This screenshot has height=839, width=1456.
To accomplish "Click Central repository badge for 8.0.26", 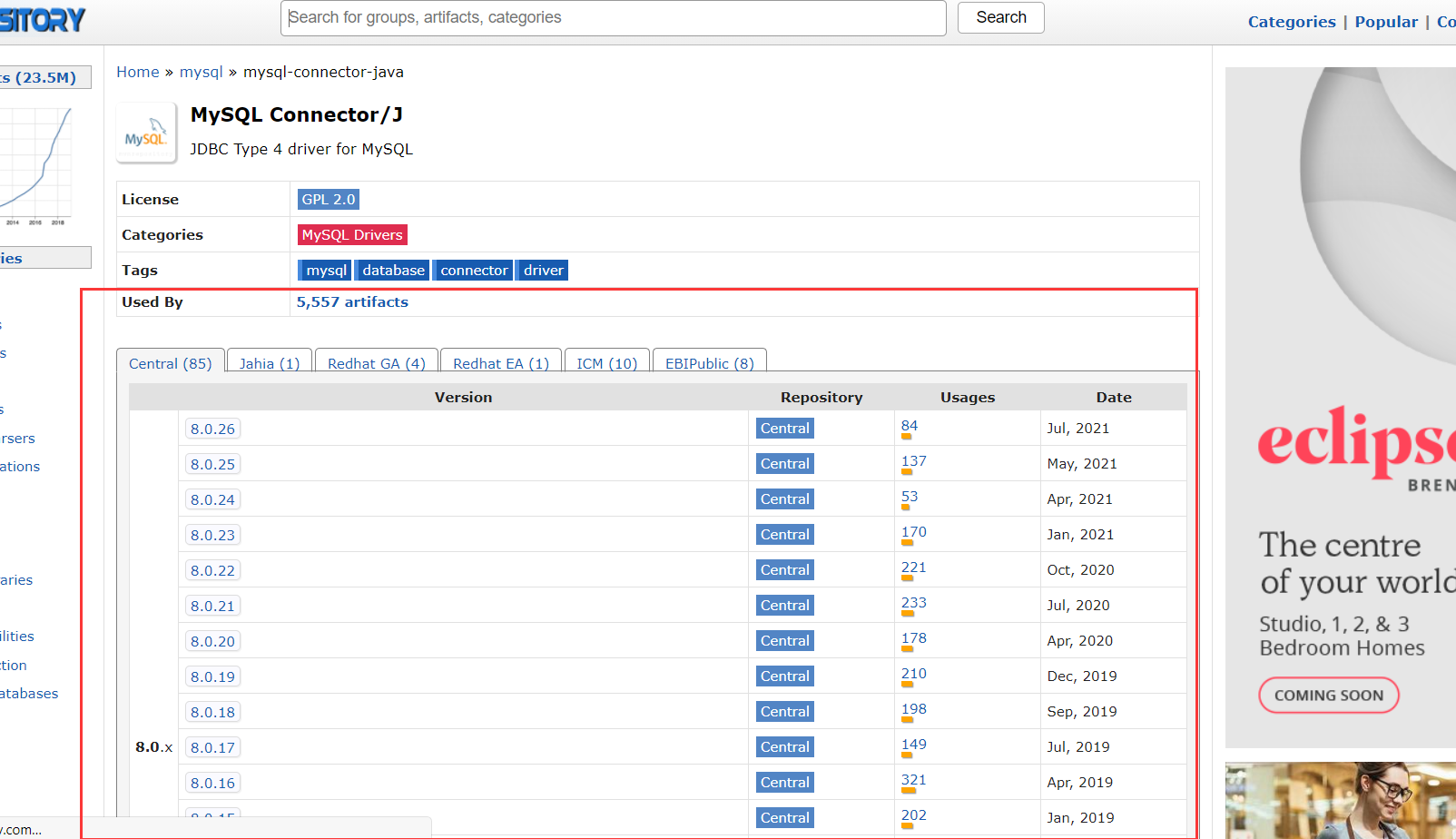I will tap(785, 428).
